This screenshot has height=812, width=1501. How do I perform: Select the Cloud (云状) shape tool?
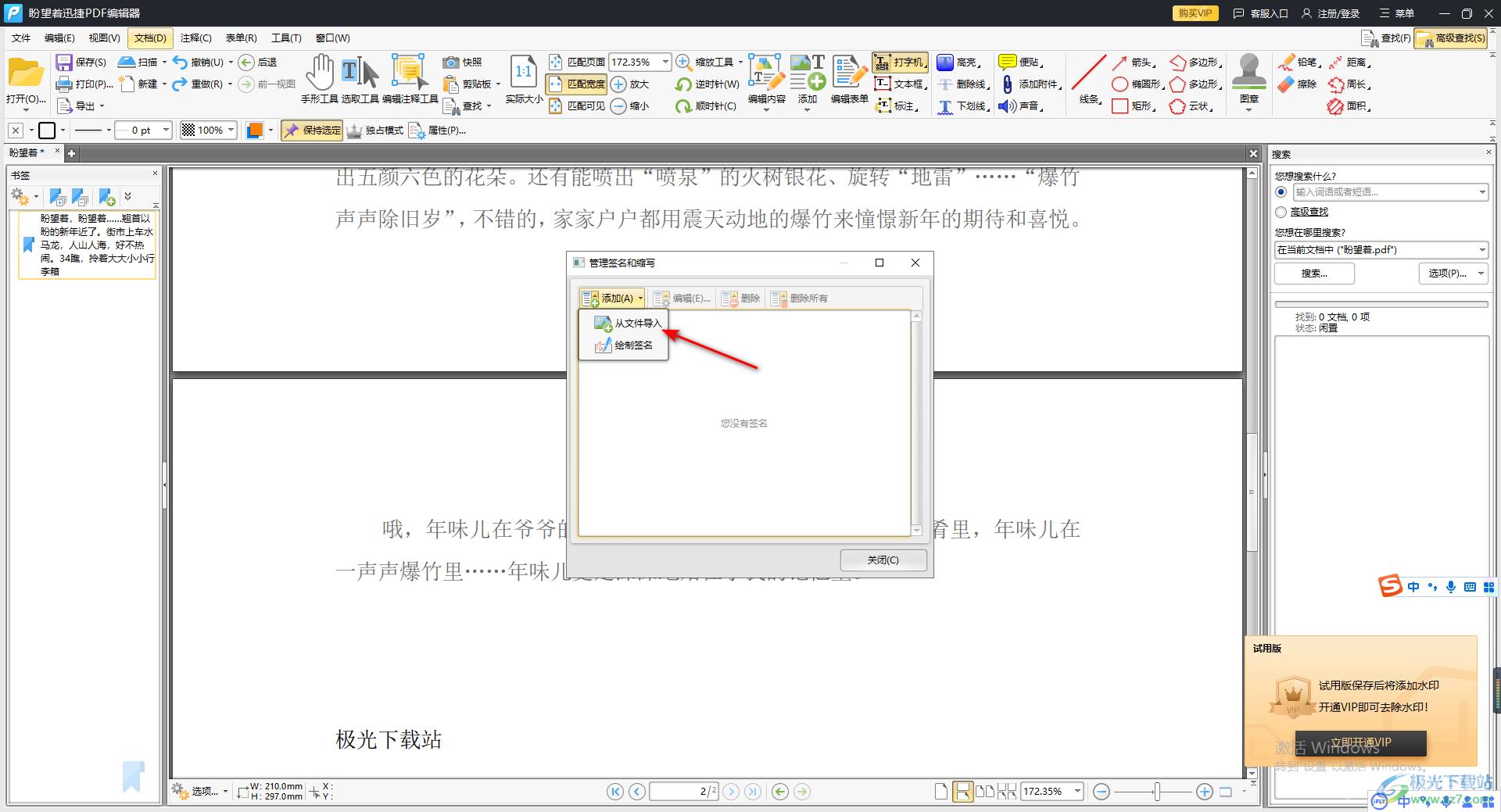coord(1191,106)
